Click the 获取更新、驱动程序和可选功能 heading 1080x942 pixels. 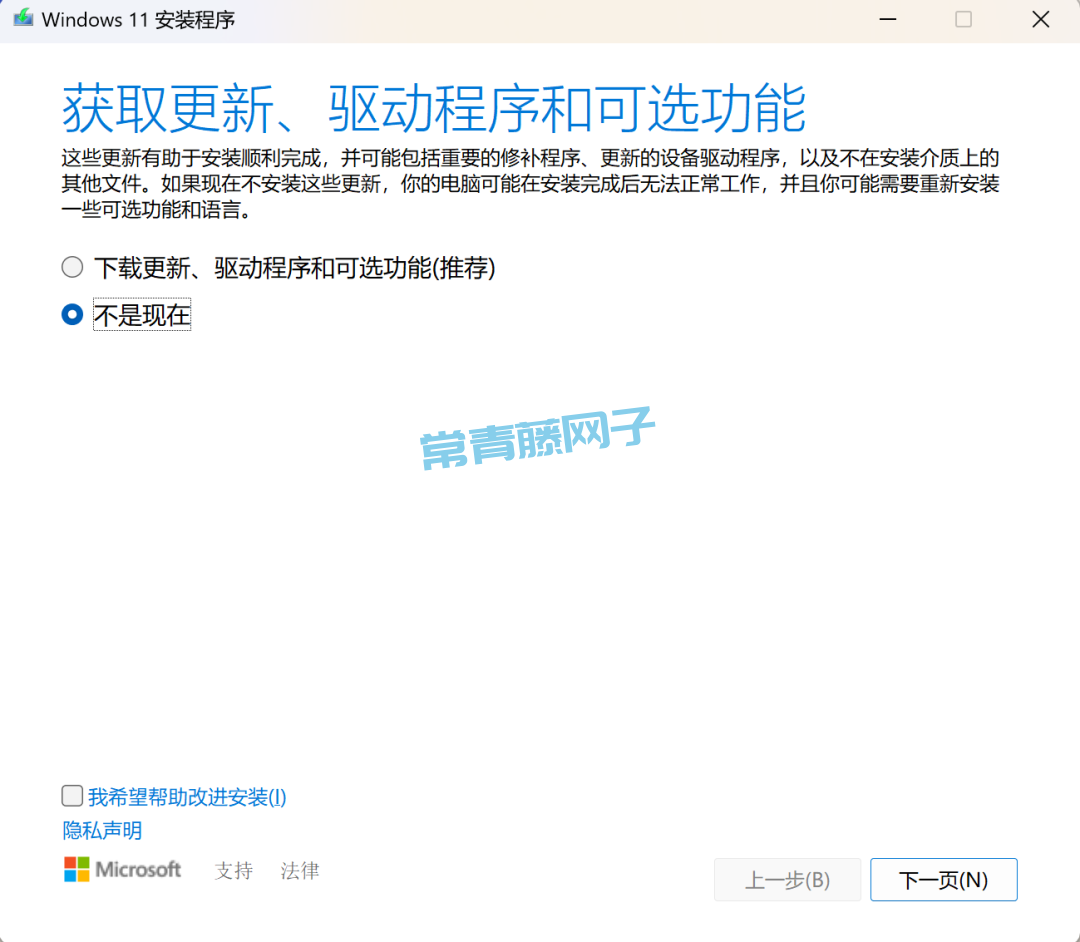coord(434,109)
